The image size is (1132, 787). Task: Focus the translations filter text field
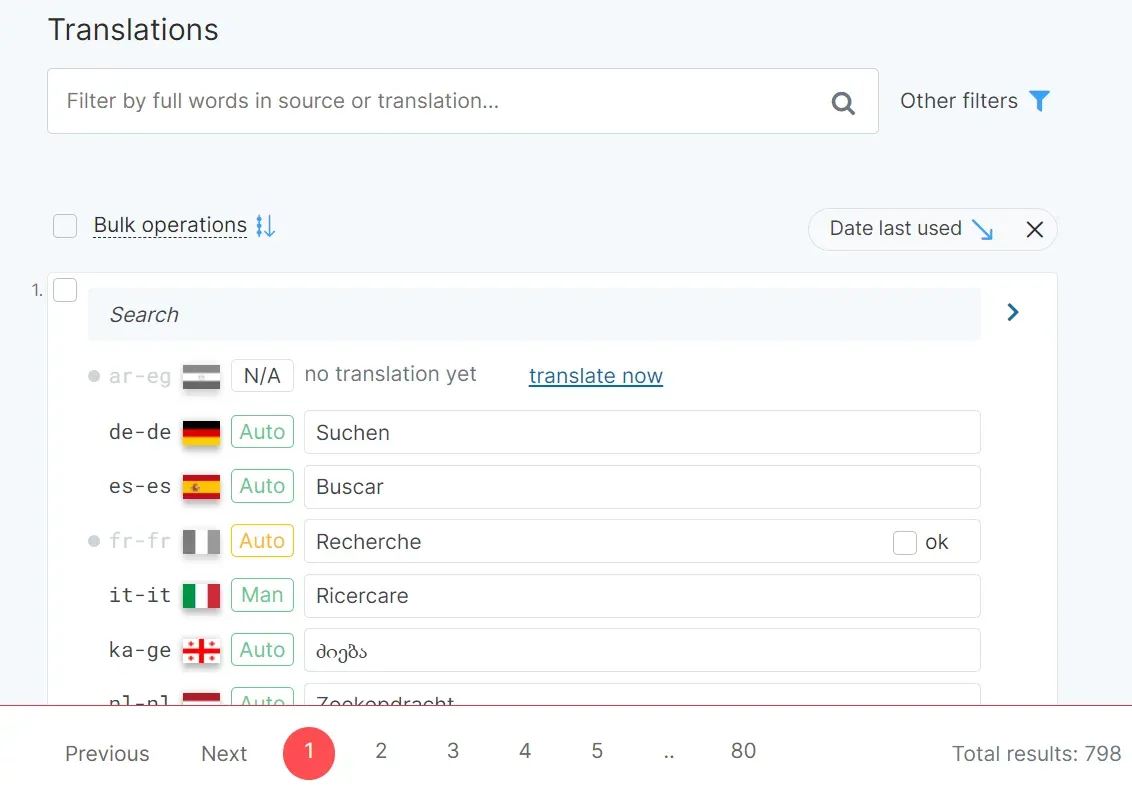coord(440,101)
